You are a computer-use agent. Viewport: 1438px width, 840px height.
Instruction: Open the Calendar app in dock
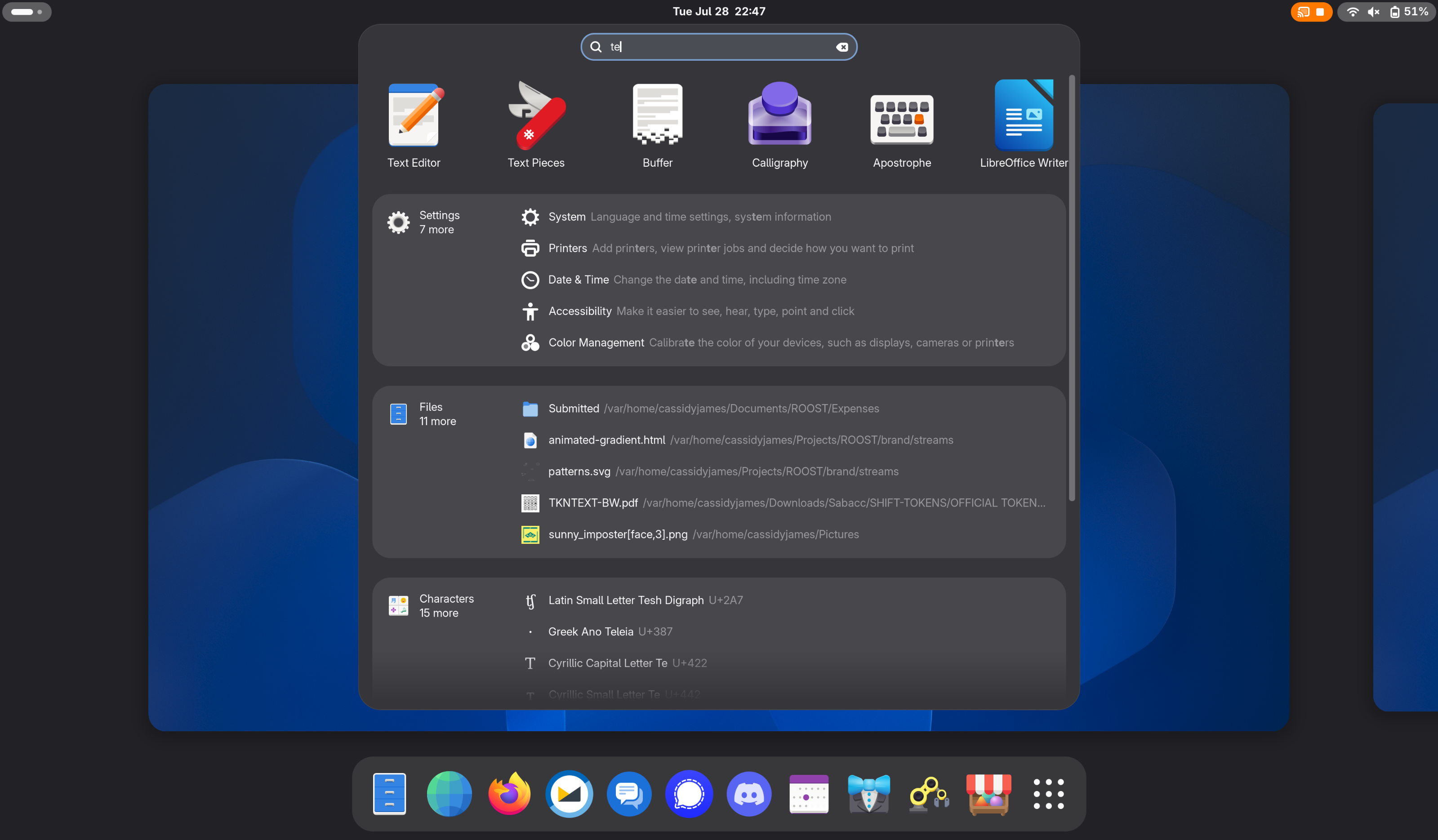pos(809,794)
